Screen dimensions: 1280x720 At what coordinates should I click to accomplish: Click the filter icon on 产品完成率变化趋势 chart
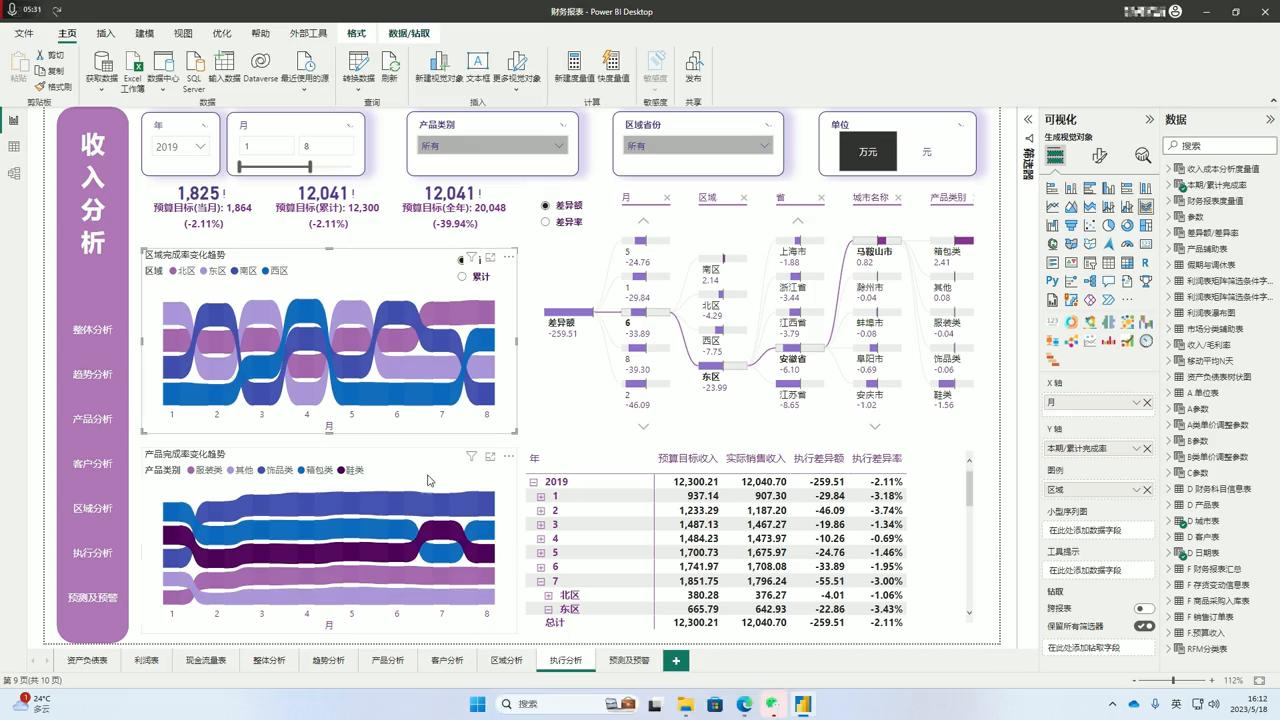pos(471,456)
